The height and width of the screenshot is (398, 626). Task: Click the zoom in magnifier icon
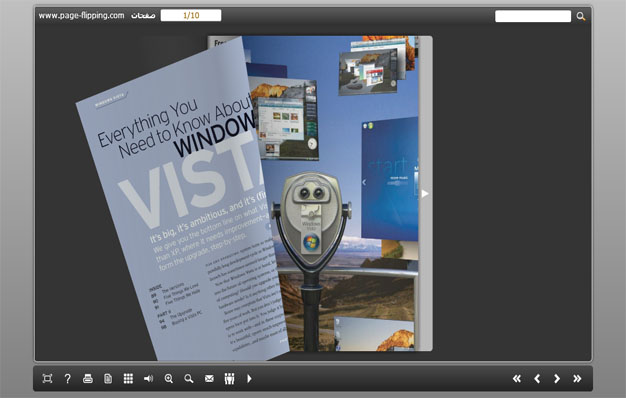(168, 378)
